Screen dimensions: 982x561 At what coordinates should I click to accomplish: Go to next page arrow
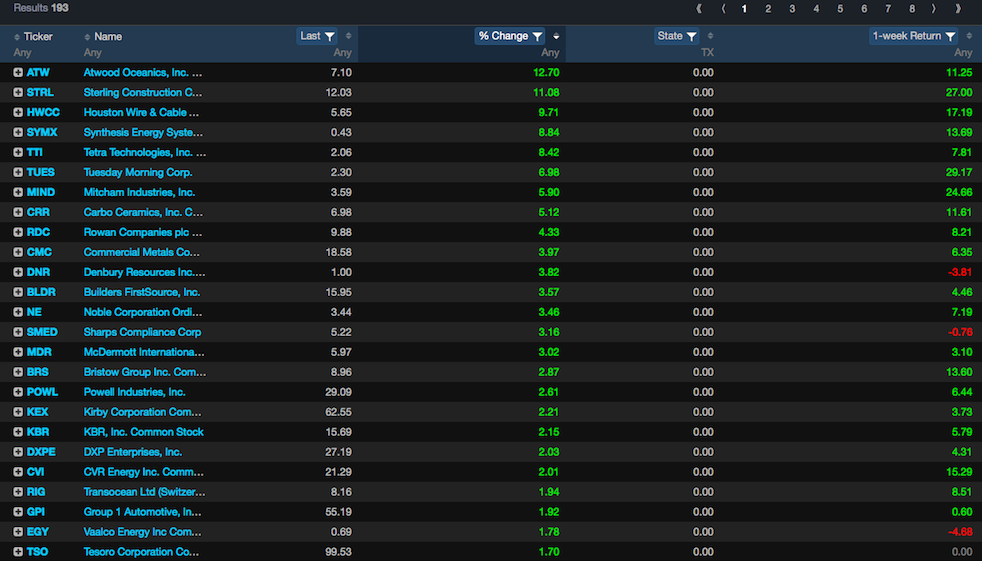click(x=934, y=9)
